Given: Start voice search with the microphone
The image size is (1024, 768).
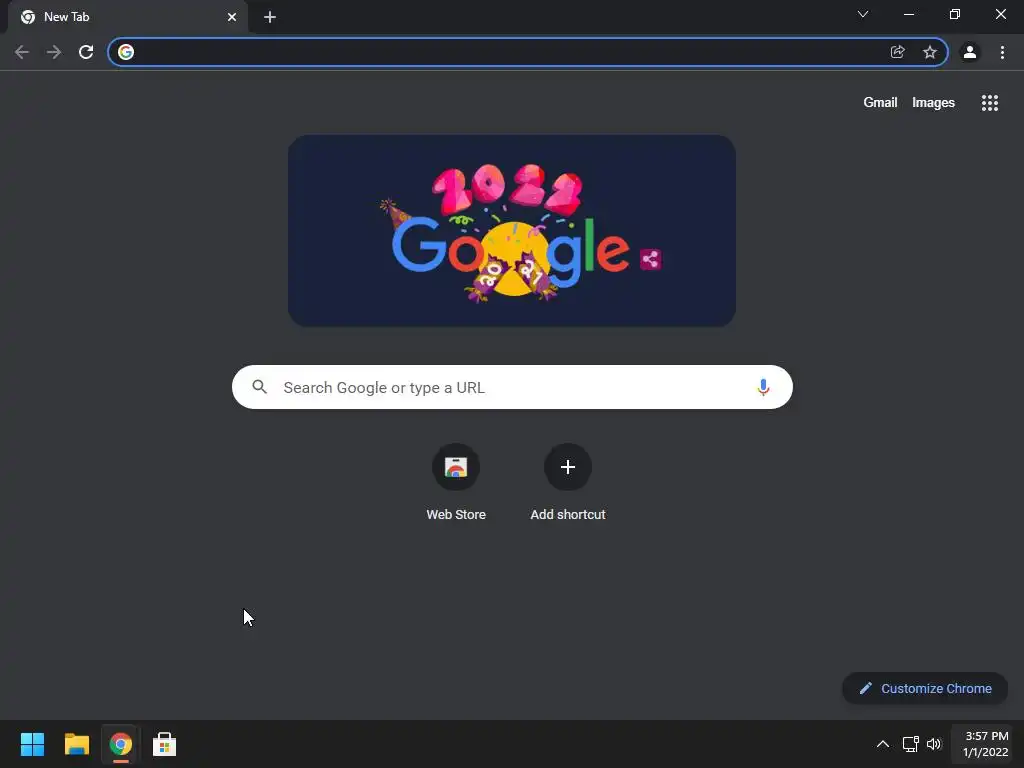Looking at the screenshot, I should tap(763, 387).
